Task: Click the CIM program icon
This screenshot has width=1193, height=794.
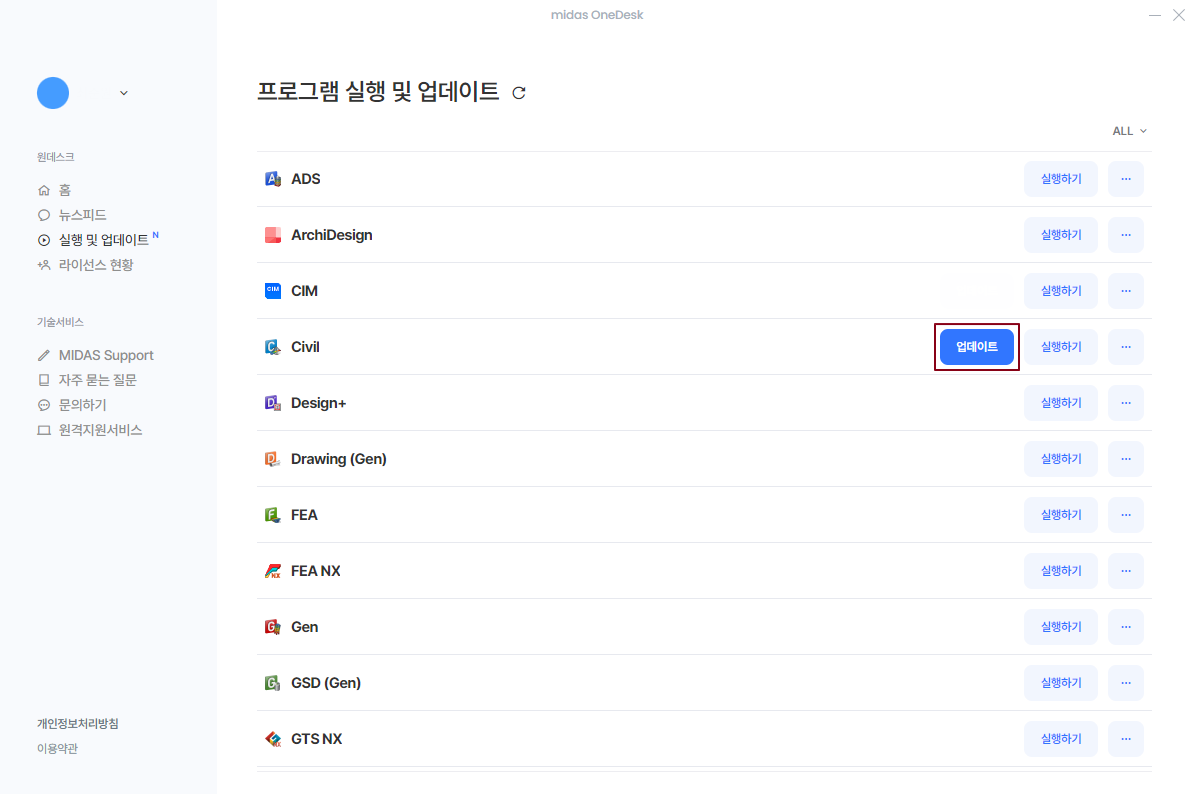Action: [272, 291]
